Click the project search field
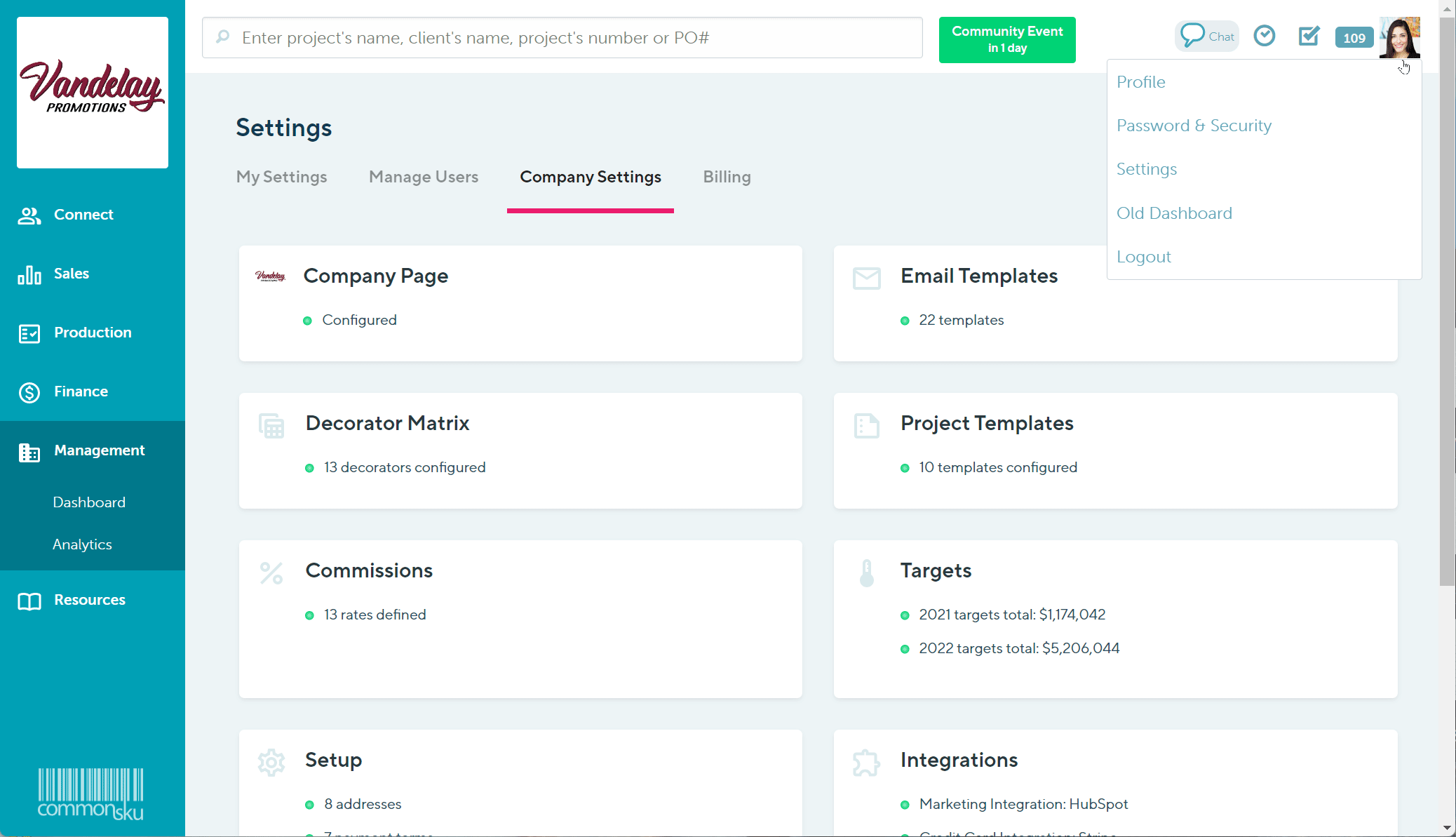Viewport: 1456px width, 837px height. pyautogui.click(x=561, y=37)
